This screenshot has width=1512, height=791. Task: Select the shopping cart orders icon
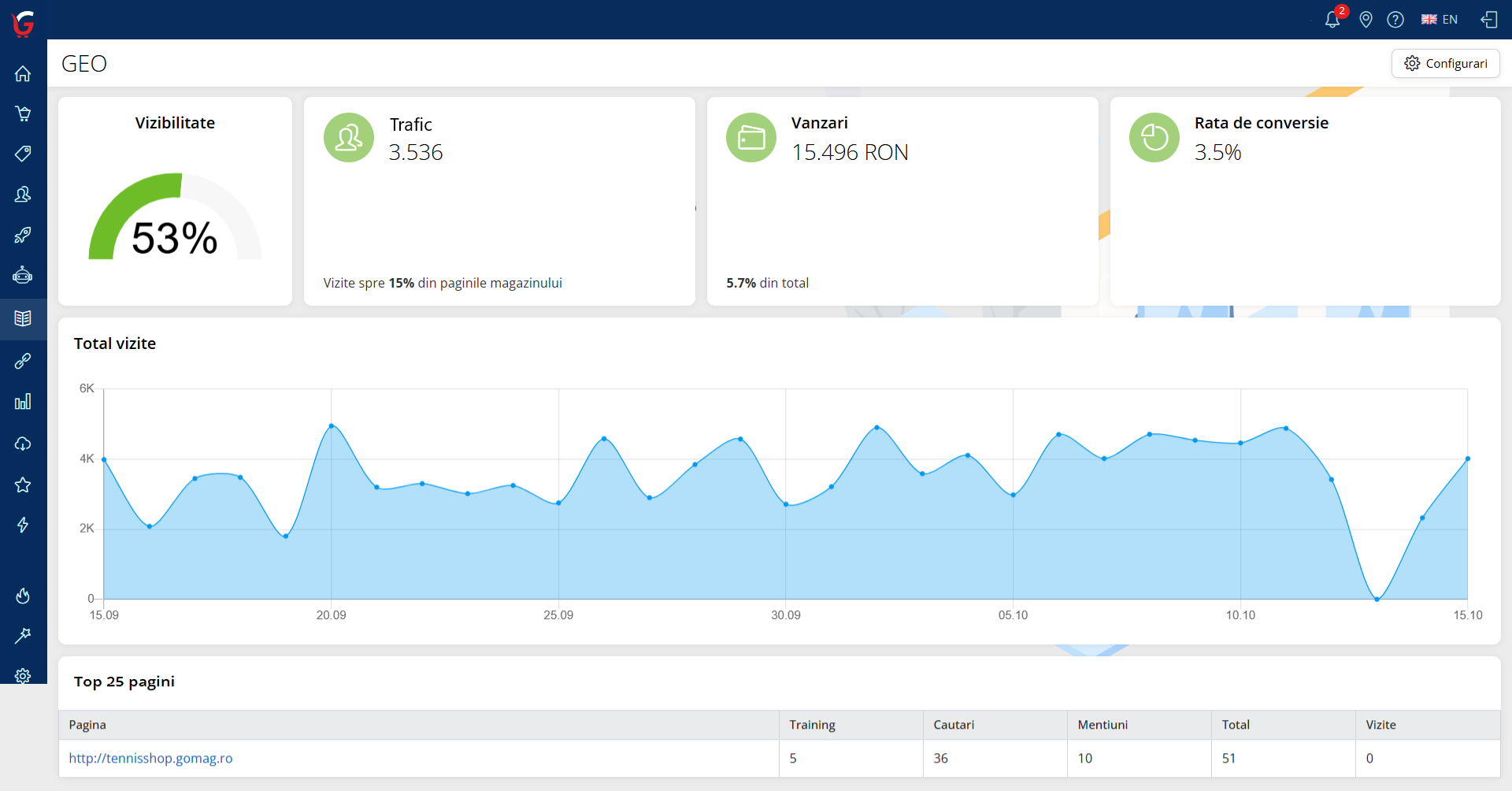[x=23, y=113]
